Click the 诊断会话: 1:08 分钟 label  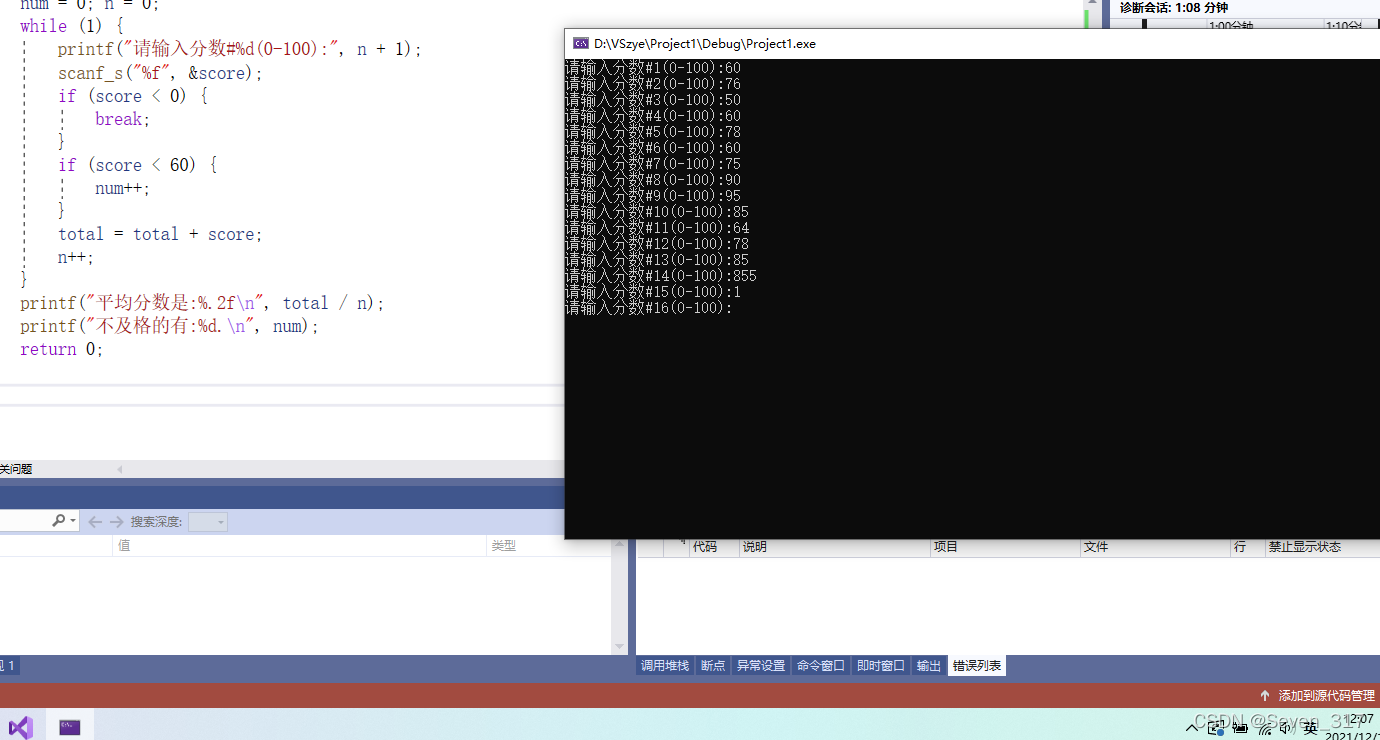point(1174,8)
